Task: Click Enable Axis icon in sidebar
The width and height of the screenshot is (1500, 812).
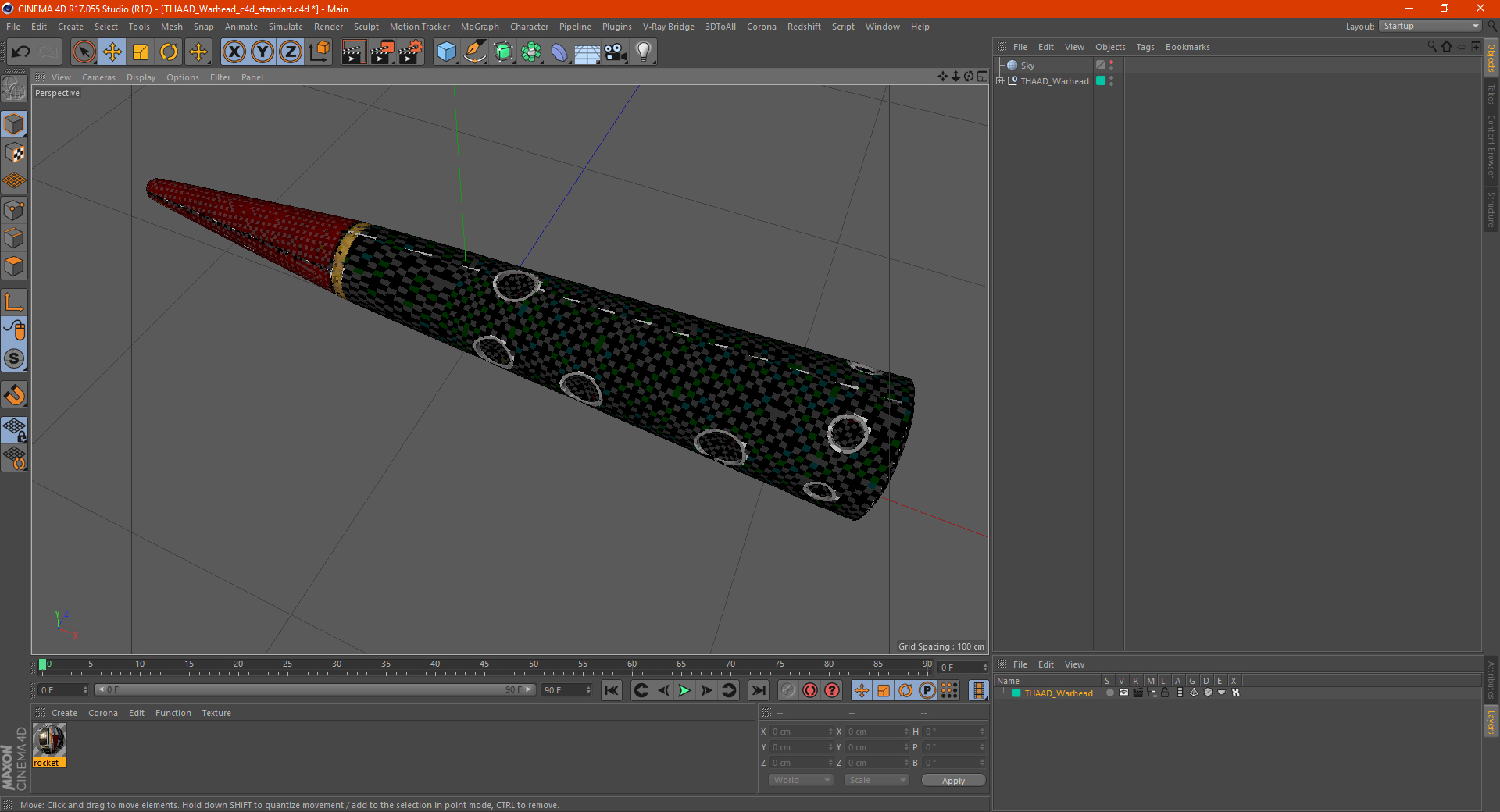Action: click(x=14, y=302)
